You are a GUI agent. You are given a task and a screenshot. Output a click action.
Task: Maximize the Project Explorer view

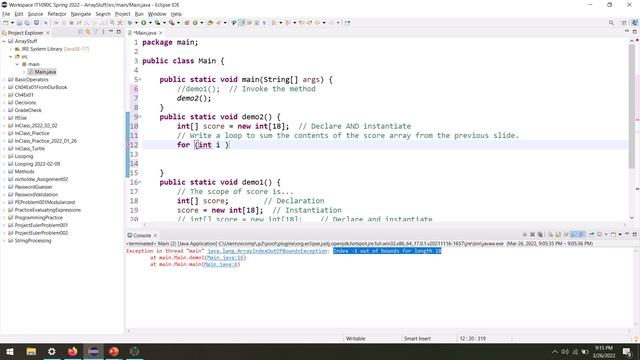(118, 32)
